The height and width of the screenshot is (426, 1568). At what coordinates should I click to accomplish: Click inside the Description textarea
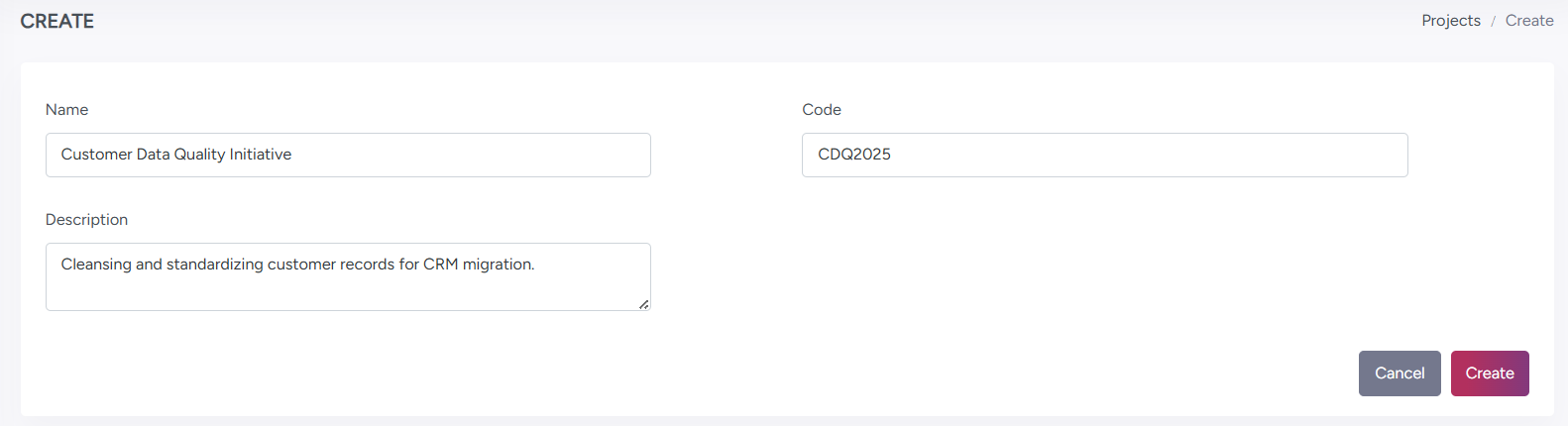point(347,287)
